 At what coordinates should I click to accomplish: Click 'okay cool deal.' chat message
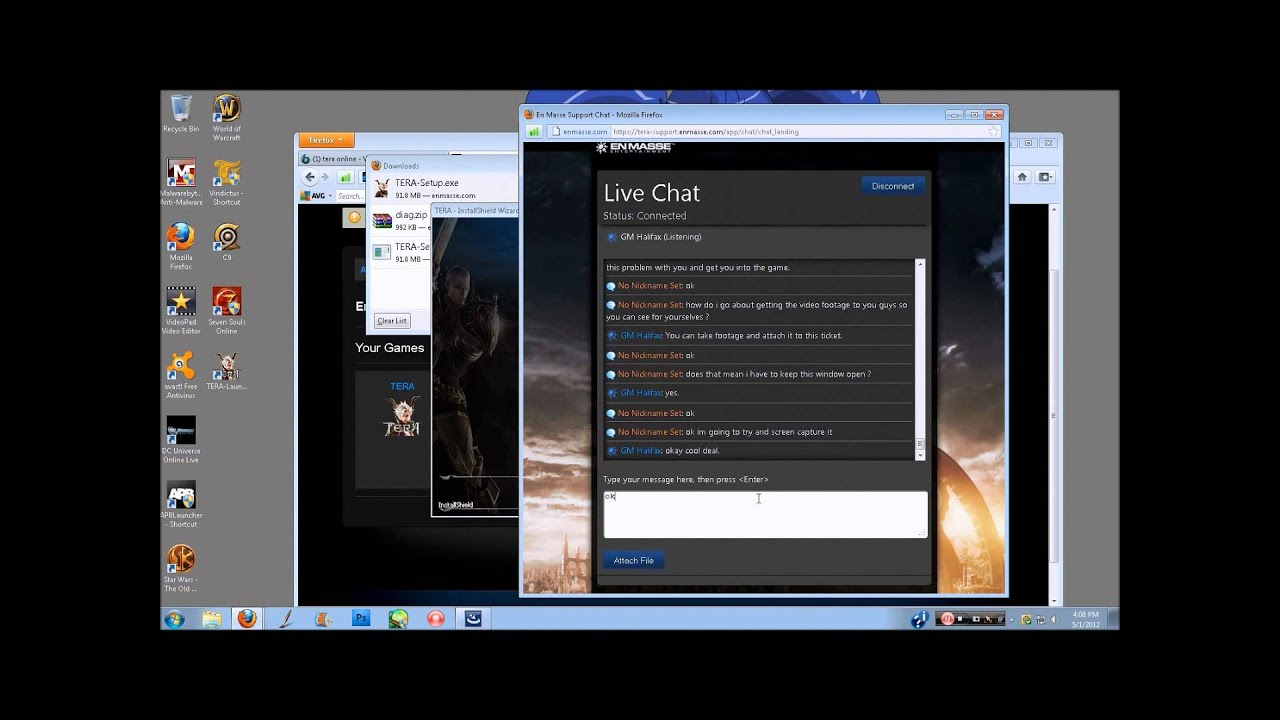(x=691, y=451)
